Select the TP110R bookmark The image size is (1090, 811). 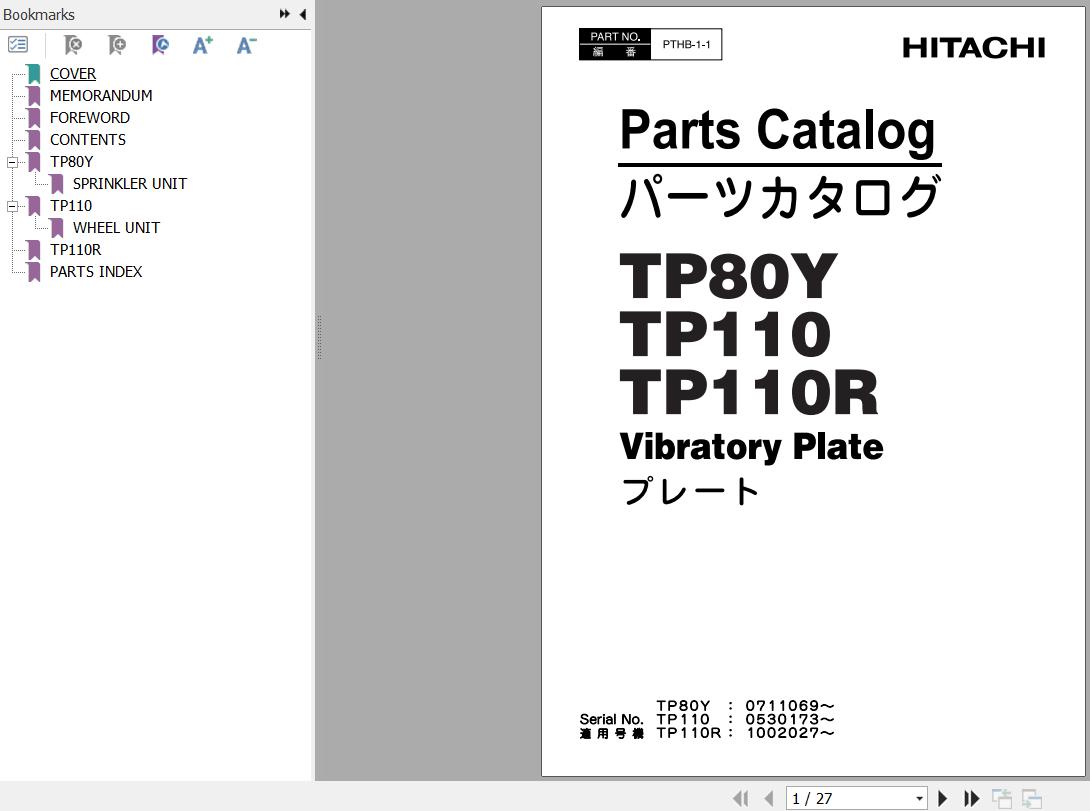point(75,249)
